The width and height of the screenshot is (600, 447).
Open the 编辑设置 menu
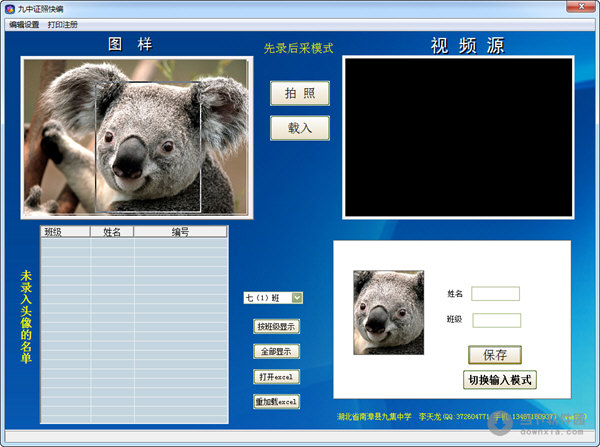click(x=24, y=25)
